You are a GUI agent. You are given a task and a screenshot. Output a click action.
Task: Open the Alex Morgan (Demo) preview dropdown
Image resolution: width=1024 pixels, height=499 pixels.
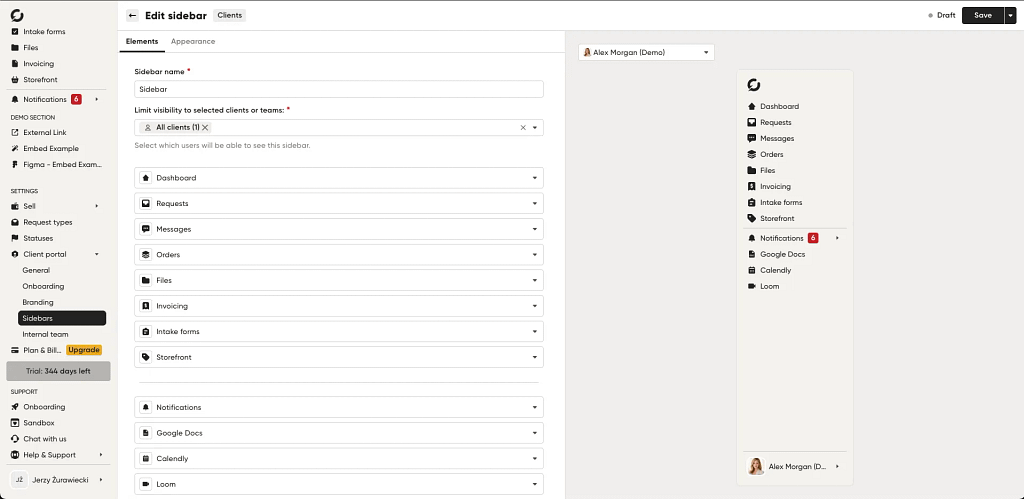[646, 52]
